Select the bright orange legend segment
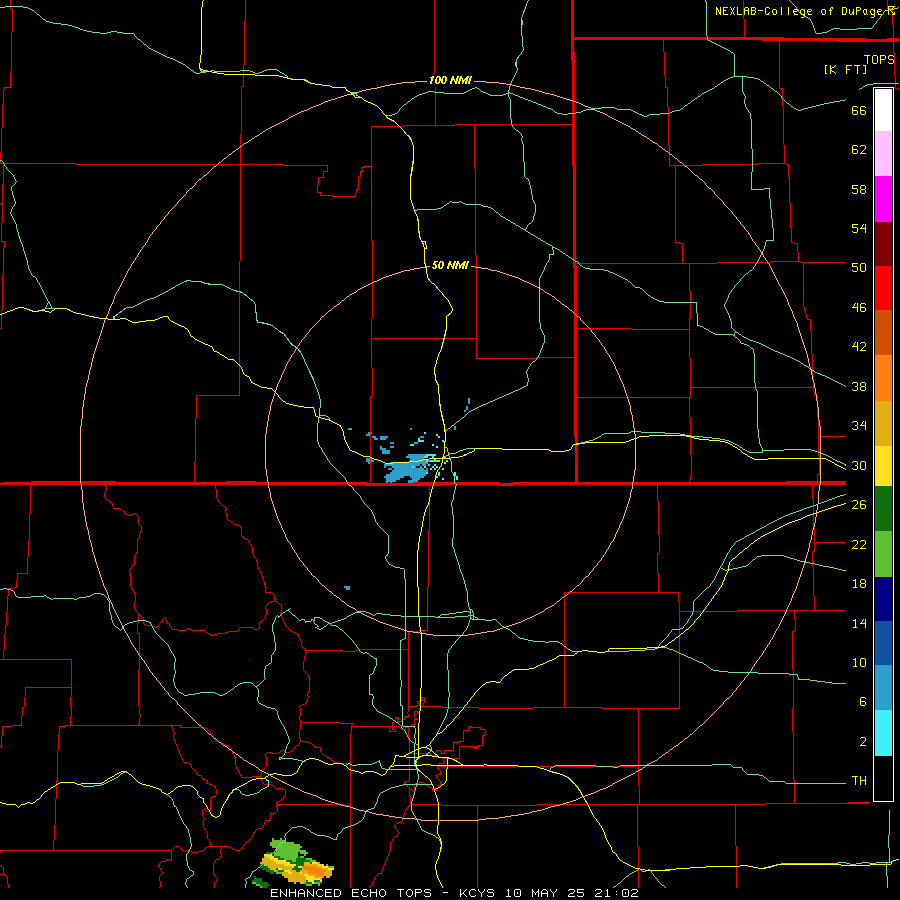Viewport: 900px width, 900px height. pyautogui.click(x=883, y=378)
